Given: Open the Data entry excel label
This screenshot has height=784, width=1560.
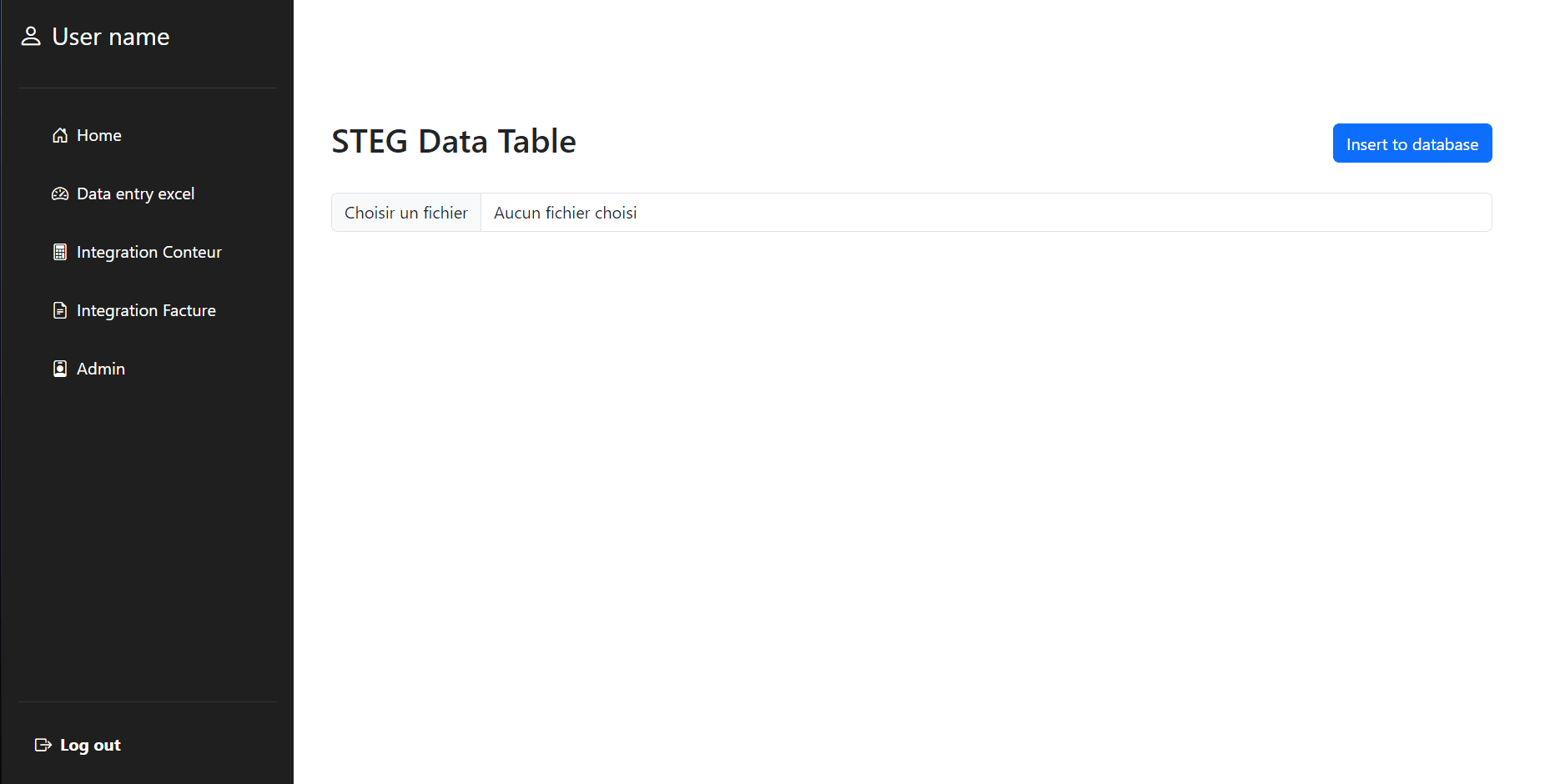Looking at the screenshot, I should (x=135, y=193).
